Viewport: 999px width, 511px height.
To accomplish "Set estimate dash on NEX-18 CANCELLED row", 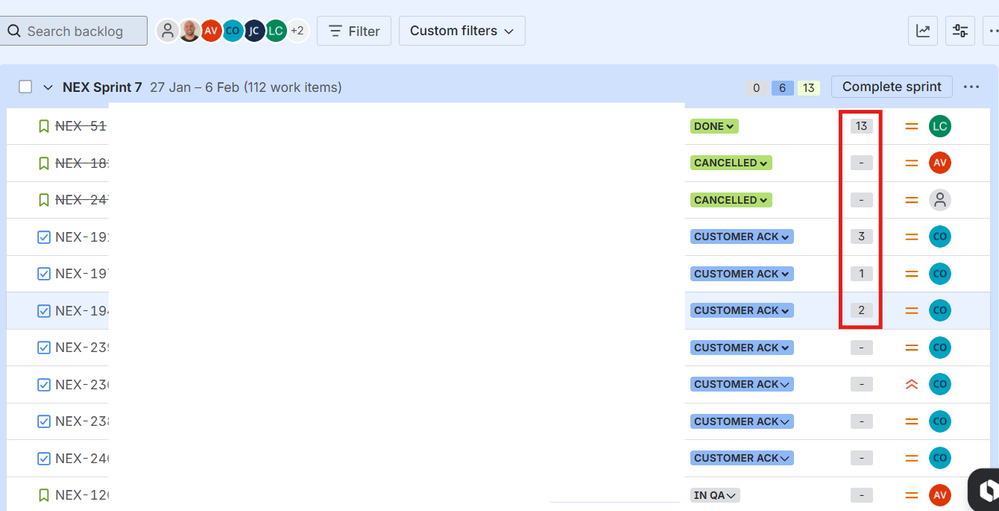I will tap(861, 163).
